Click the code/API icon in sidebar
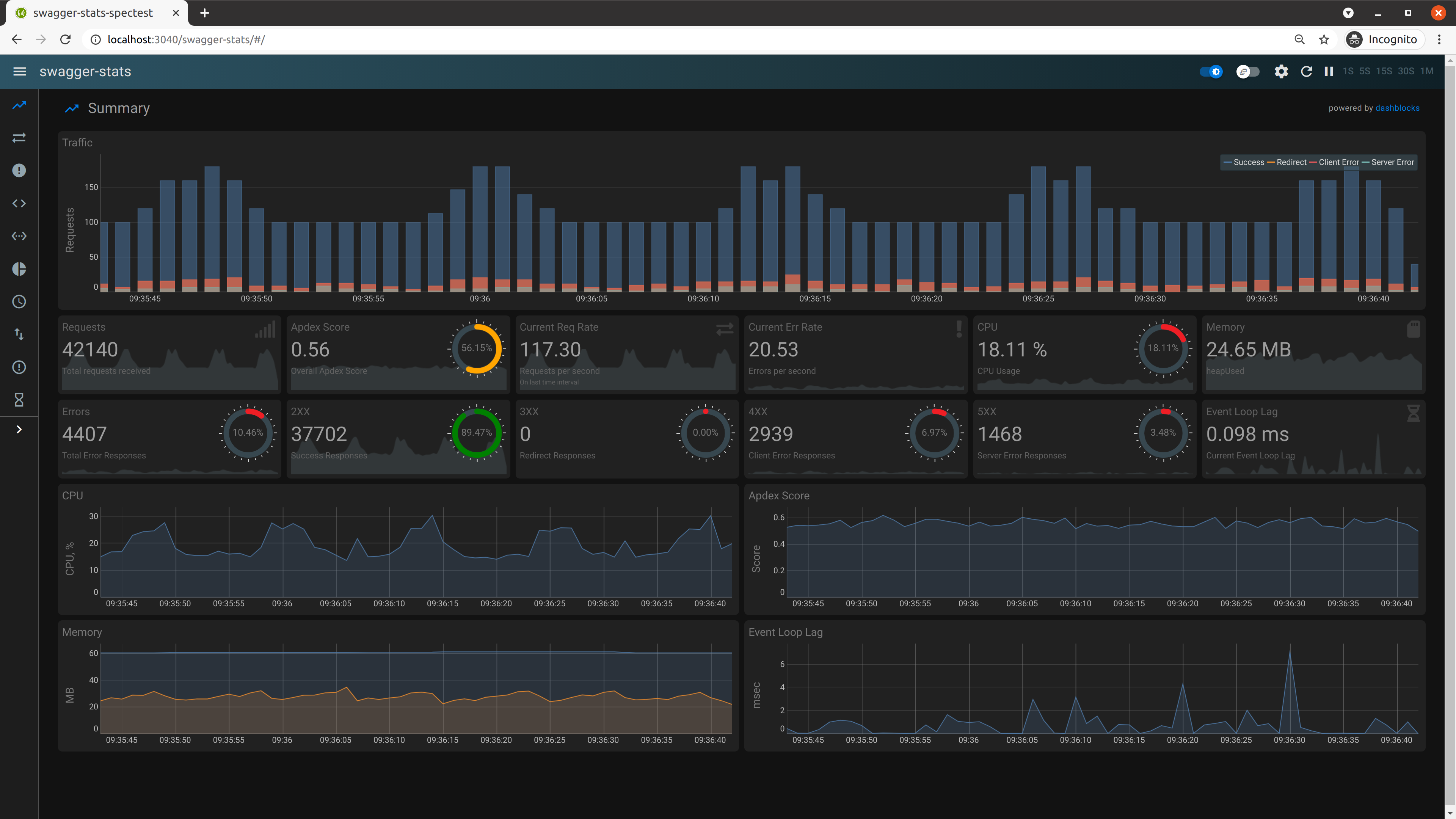1456x819 pixels. pyautogui.click(x=19, y=203)
